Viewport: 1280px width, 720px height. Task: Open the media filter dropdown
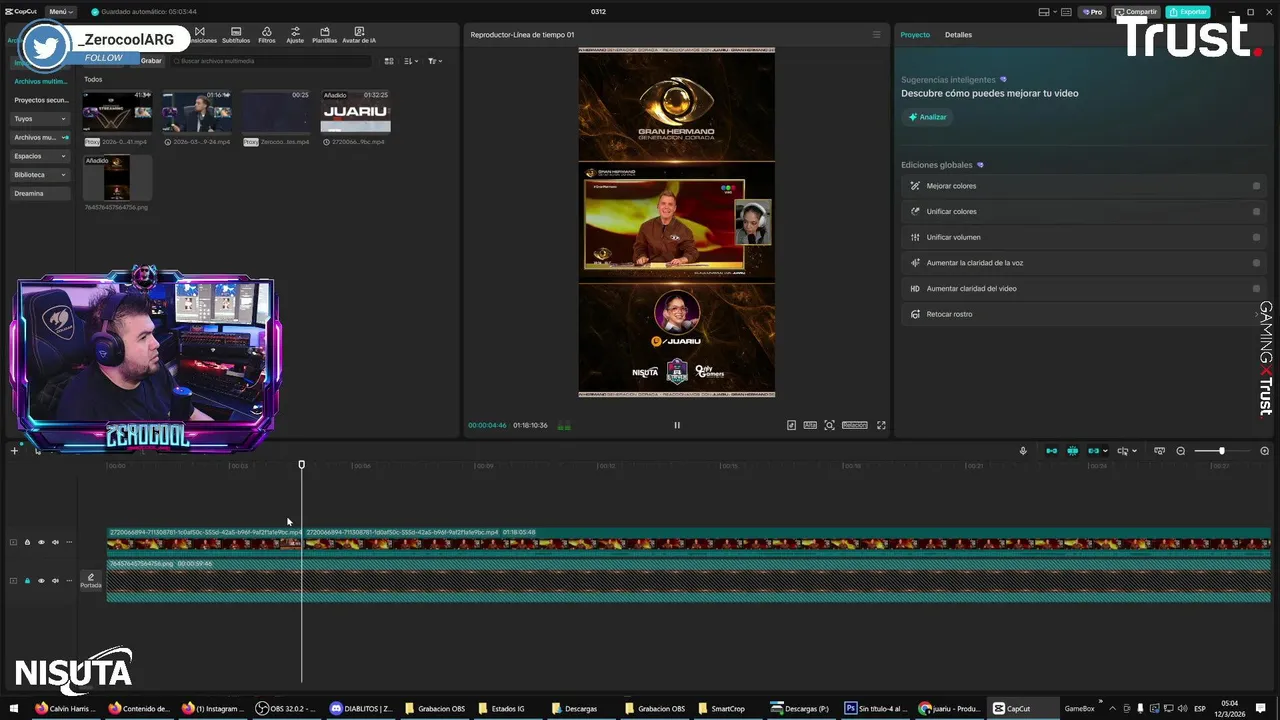434,61
